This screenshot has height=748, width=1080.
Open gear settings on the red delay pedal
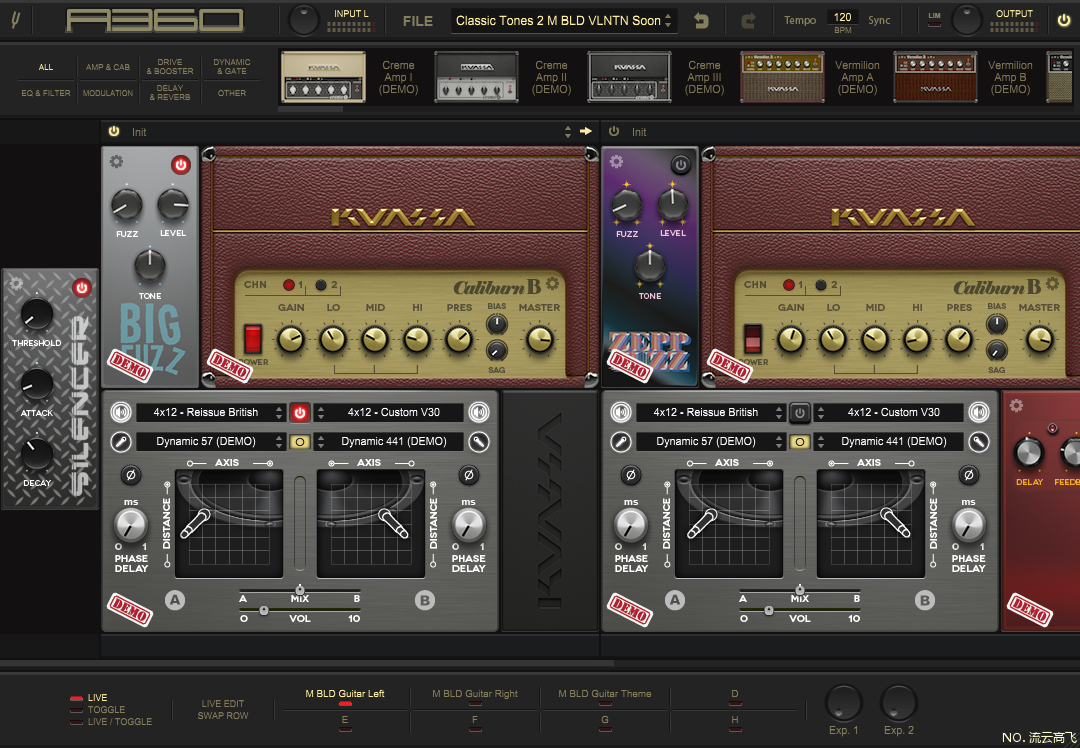[x=1017, y=406]
